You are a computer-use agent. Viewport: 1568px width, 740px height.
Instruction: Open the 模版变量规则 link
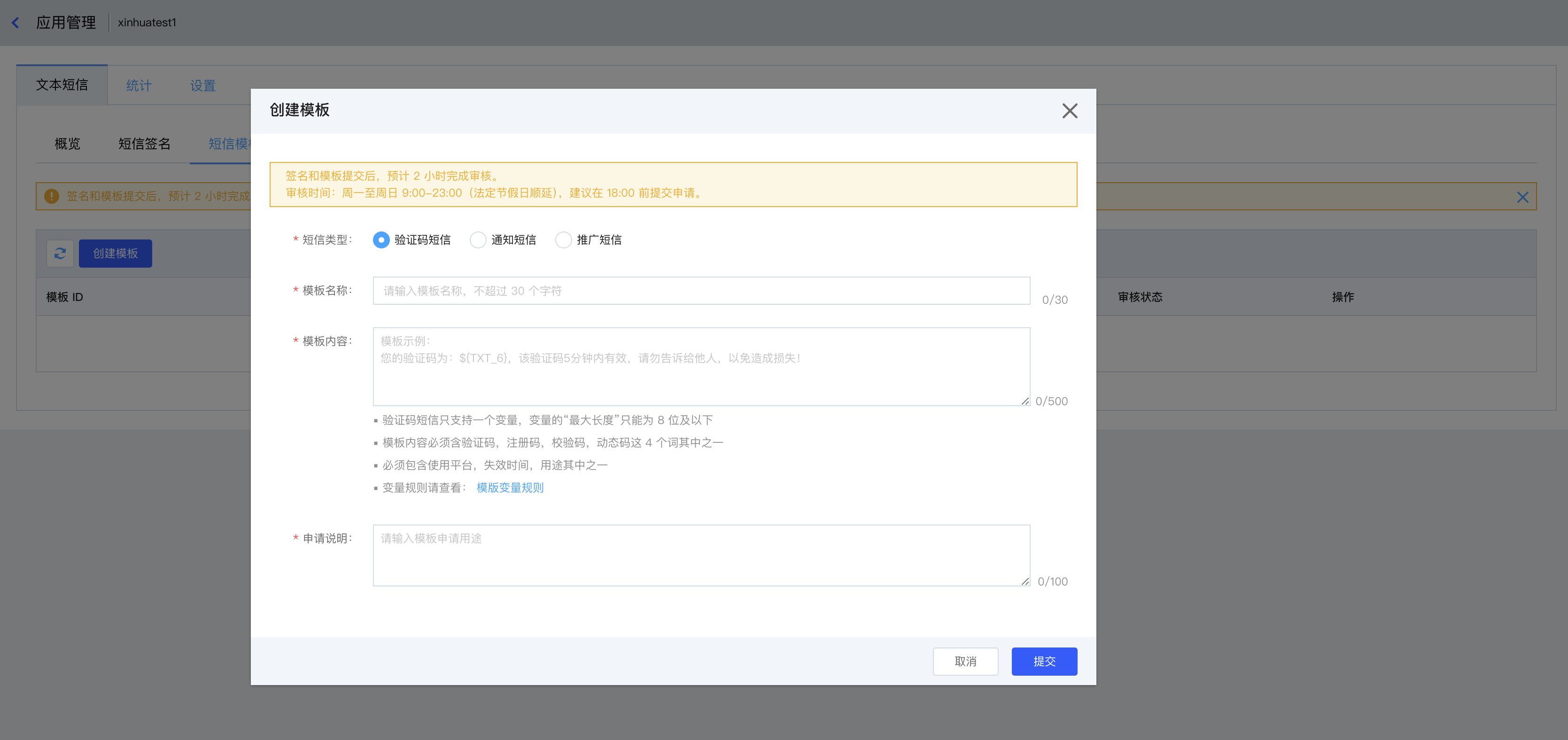click(510, 488)
